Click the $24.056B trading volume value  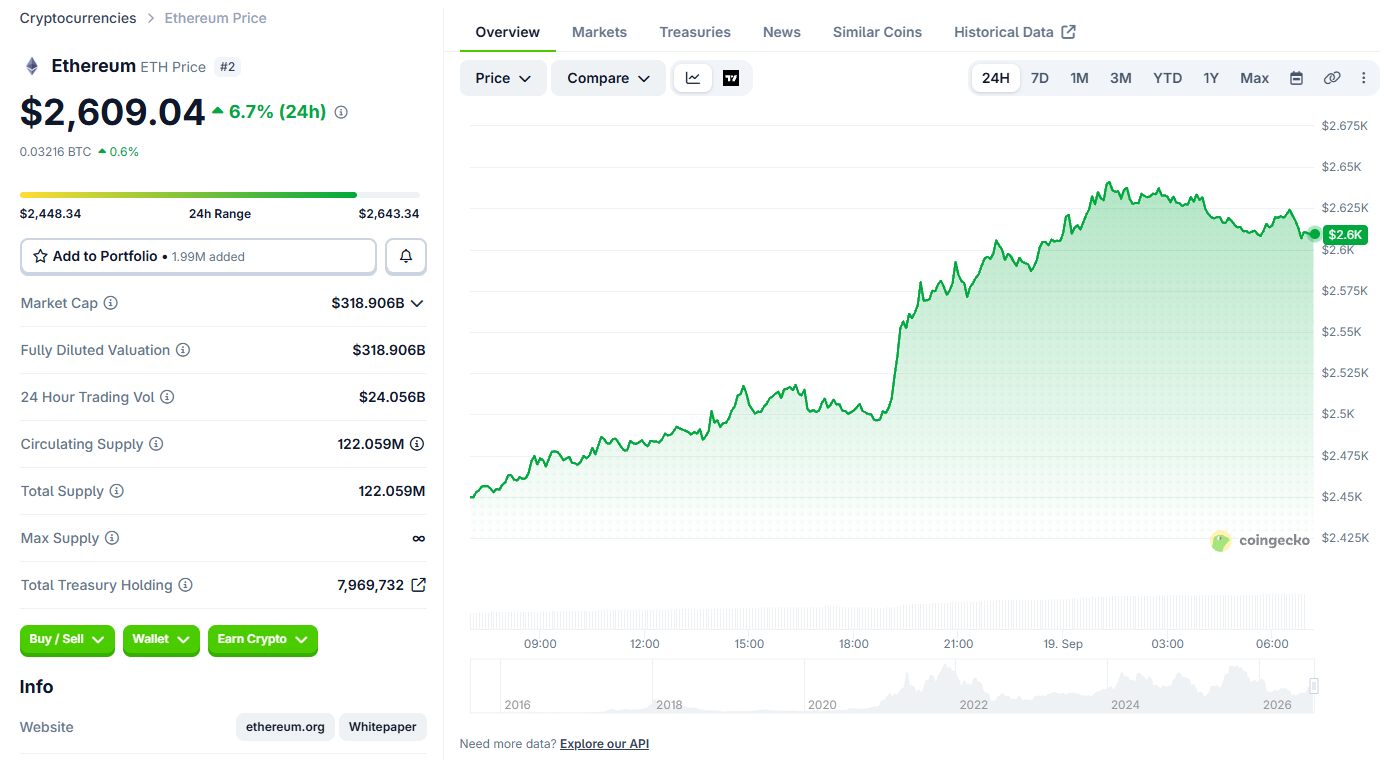pos(392,397)
